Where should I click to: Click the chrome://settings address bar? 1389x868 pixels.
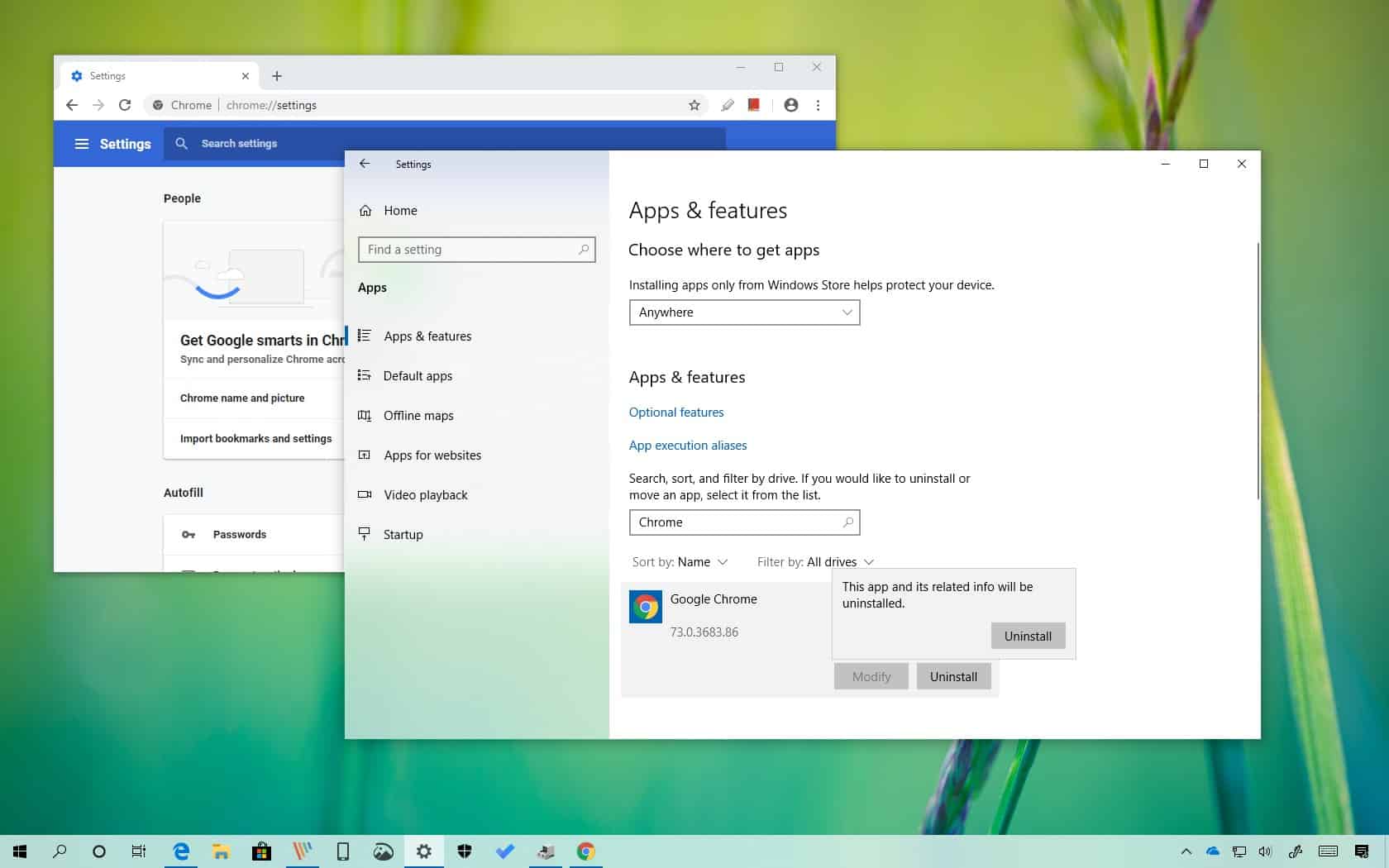[x=426, y=105]
